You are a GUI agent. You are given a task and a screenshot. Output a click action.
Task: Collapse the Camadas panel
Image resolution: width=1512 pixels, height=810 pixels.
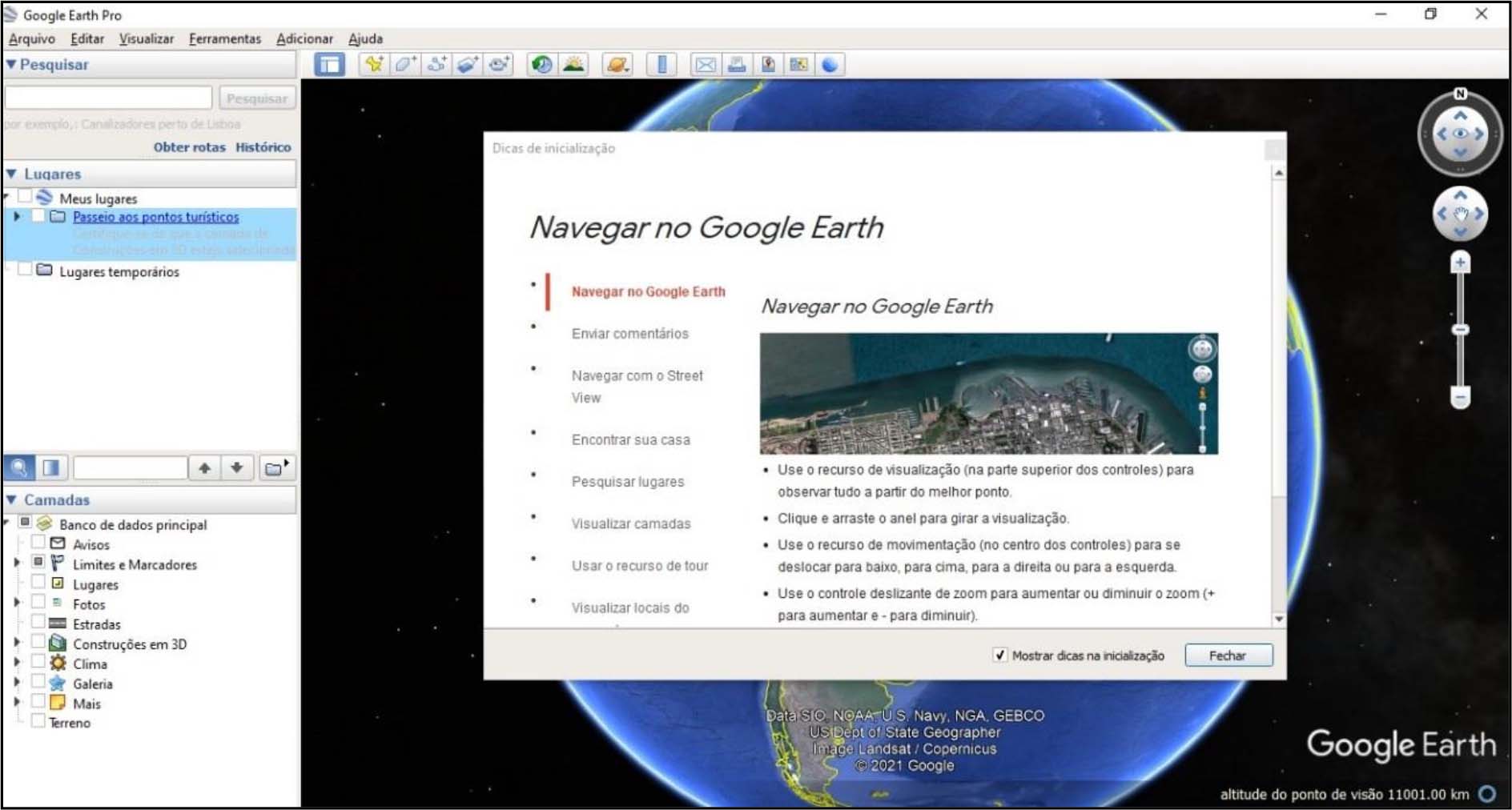(x=11, y=499)
